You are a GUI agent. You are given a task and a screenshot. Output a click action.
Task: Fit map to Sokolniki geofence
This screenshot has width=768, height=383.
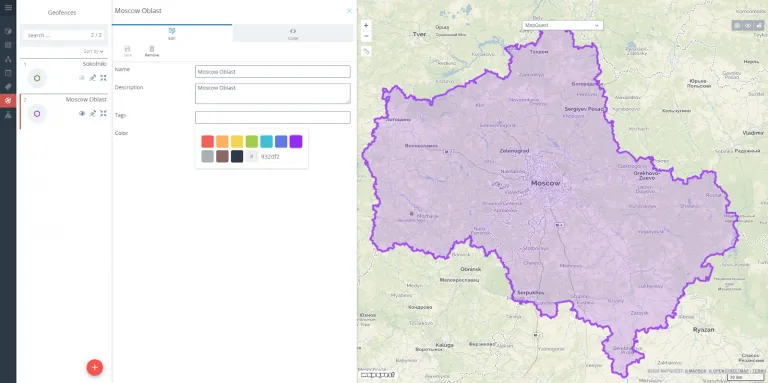[x=103, y=78]
